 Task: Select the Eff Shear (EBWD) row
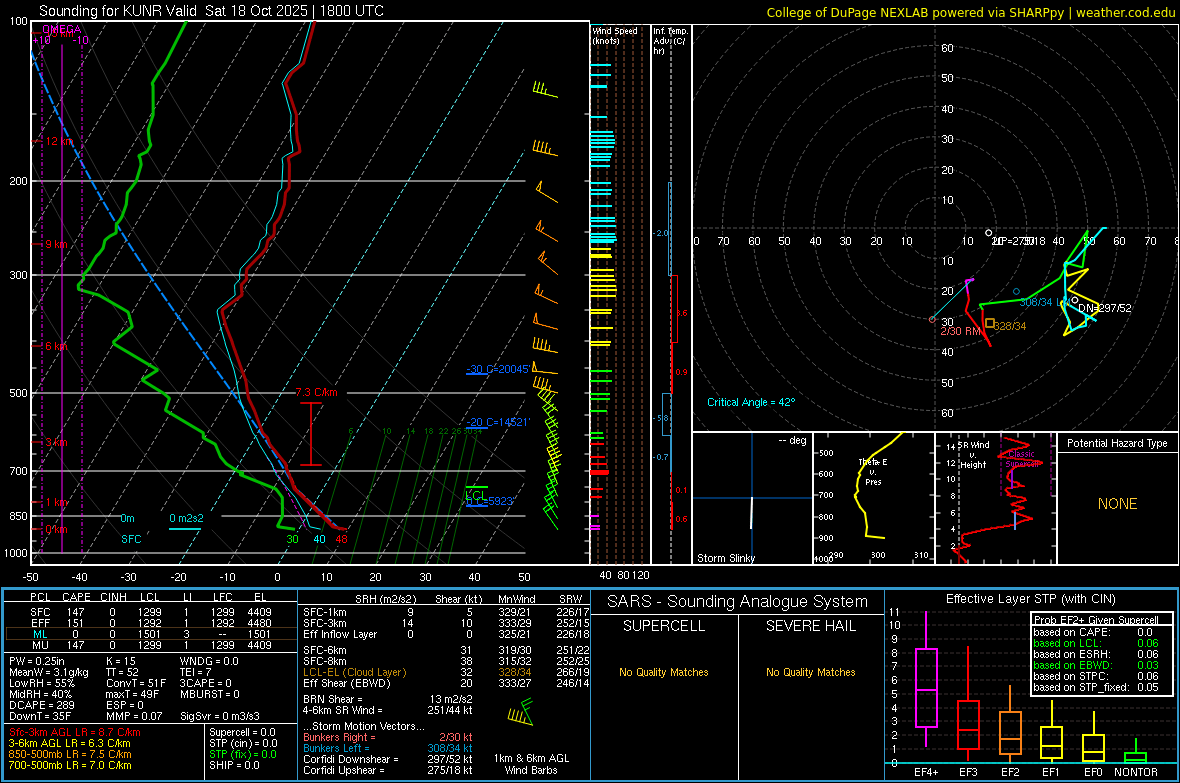click(446, 684)
